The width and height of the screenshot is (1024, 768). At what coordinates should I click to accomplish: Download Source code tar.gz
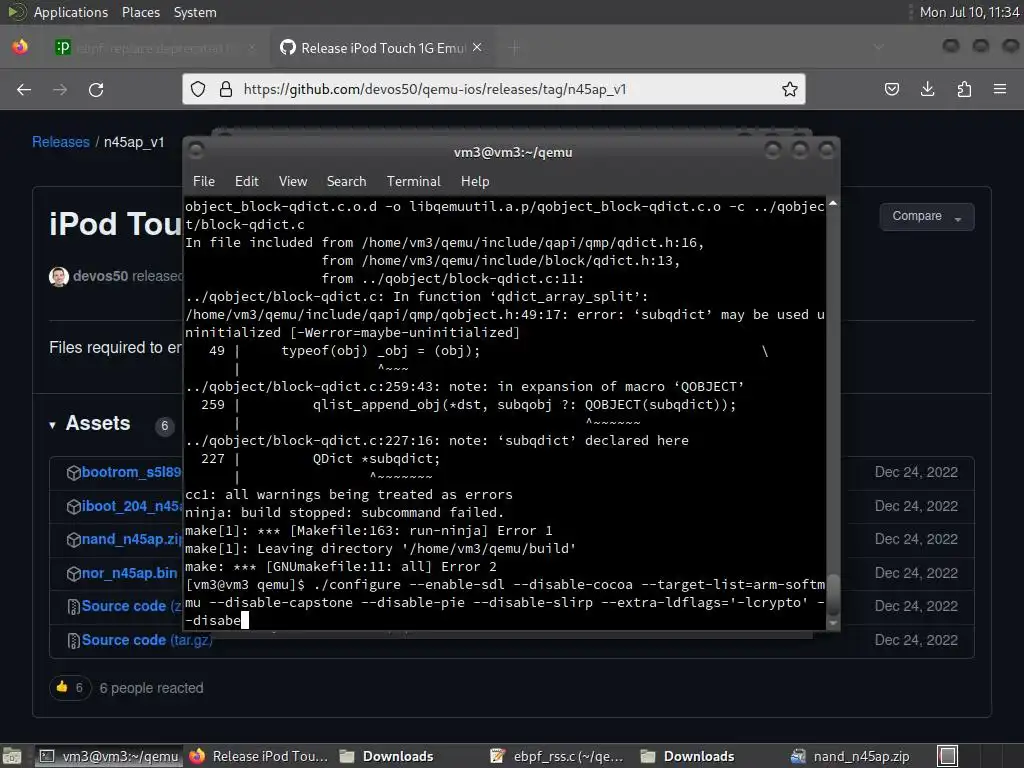[x=147, y=640]
